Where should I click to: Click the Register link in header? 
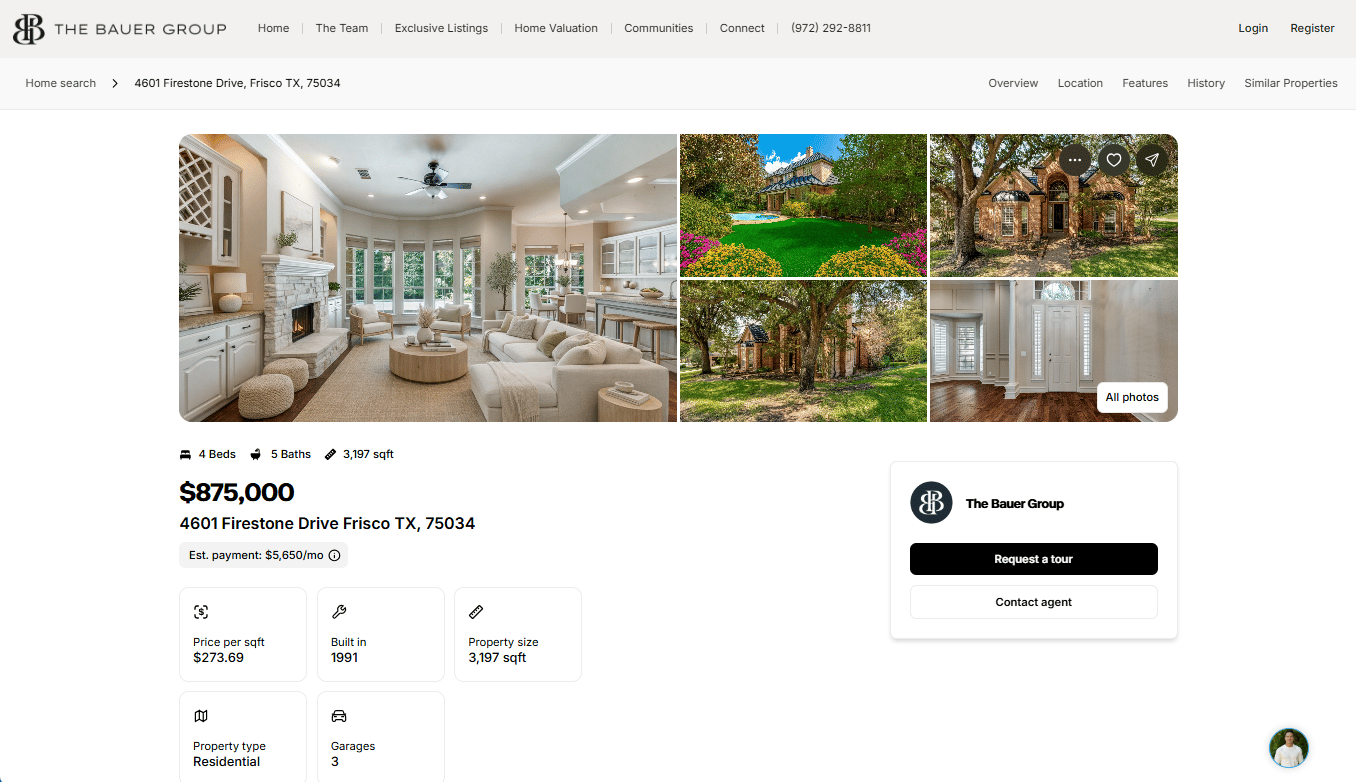1312,28
